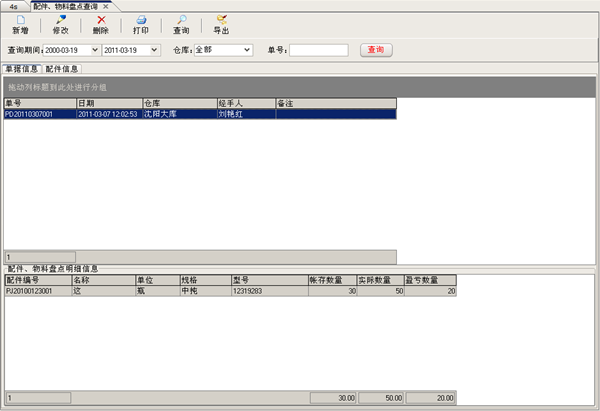600x411 pixels.
Task: Click the 打印 (Print) printer icon
Action: (x=141, y=20)
